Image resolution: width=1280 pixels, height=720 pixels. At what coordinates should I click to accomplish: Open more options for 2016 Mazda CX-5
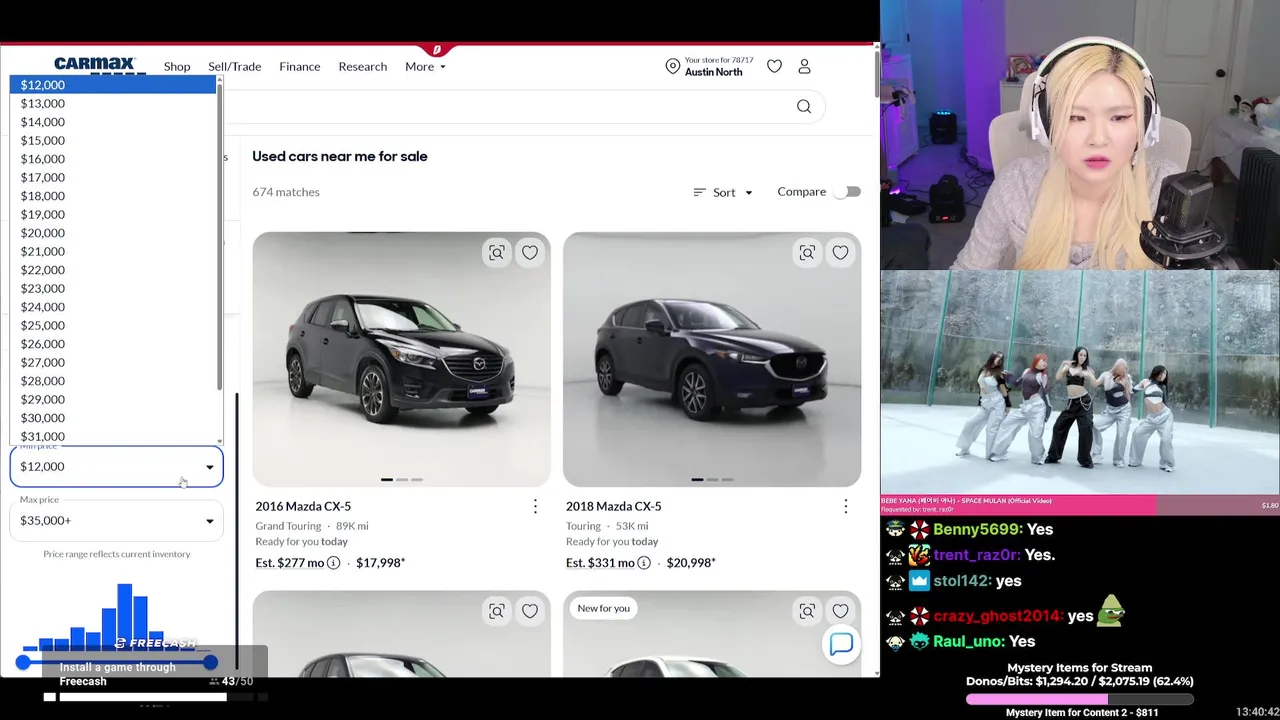pyautogui.click(x=535, y=506)
